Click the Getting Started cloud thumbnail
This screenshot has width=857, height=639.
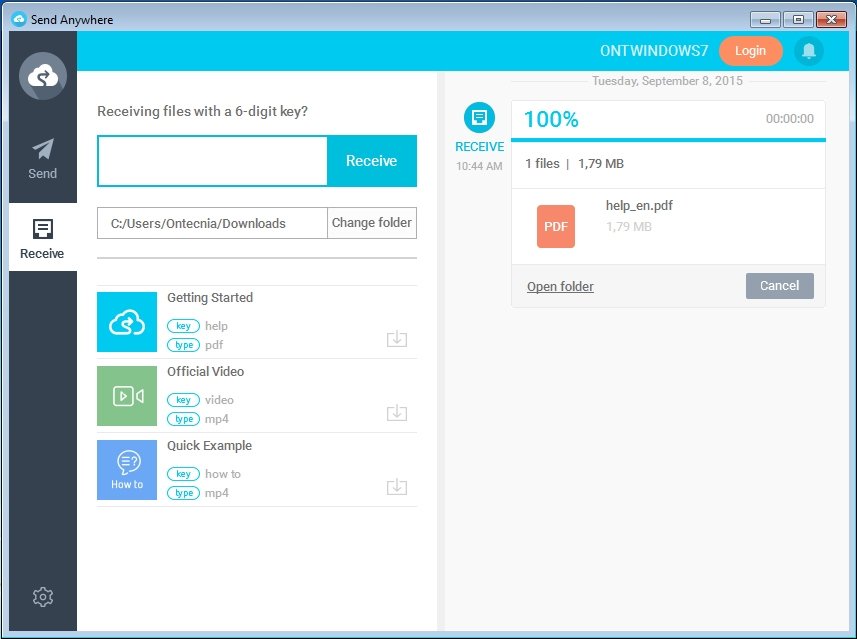pos(127,322)
